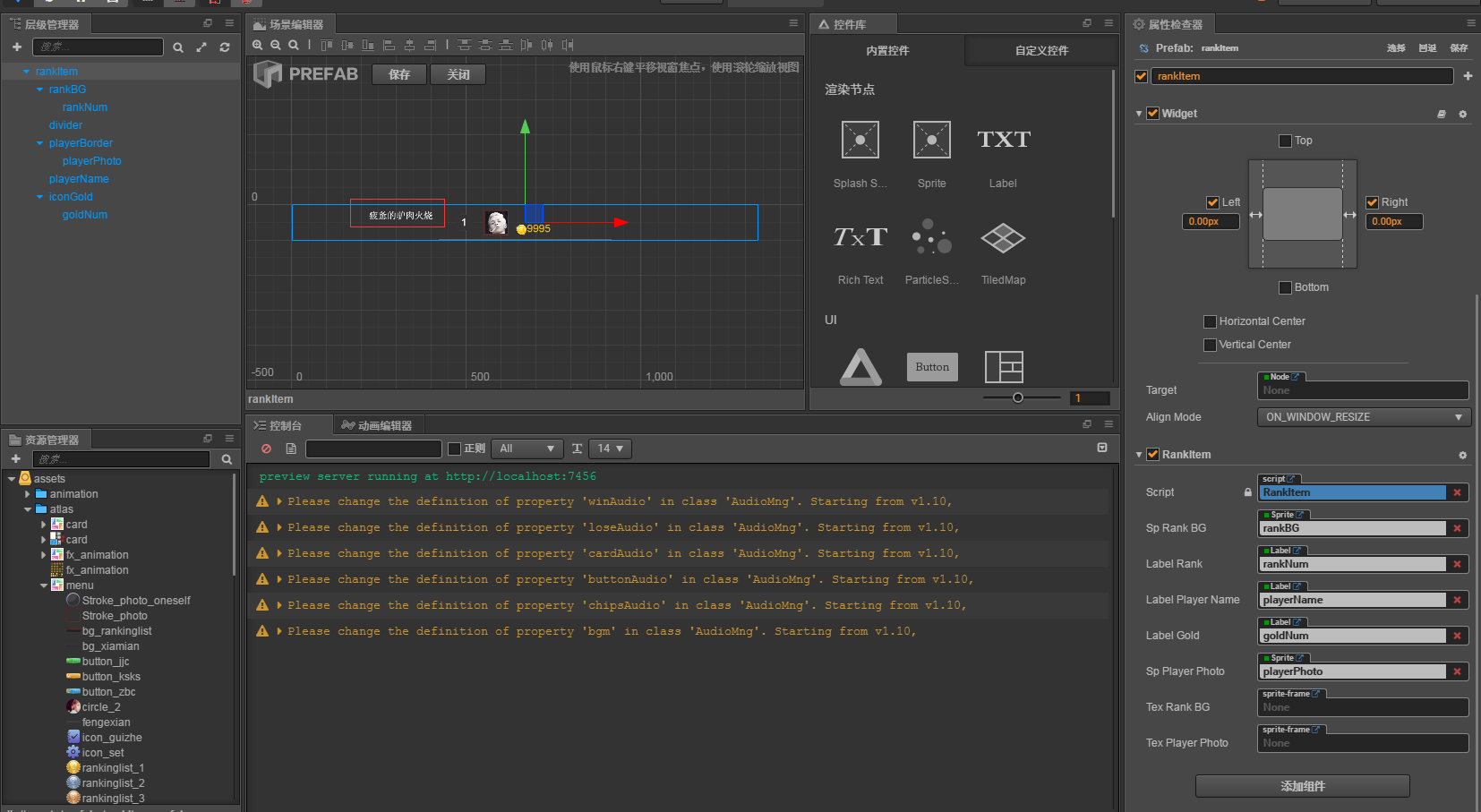Expand all nodes with the hierarchy arrows icon

tap(201, 47)
